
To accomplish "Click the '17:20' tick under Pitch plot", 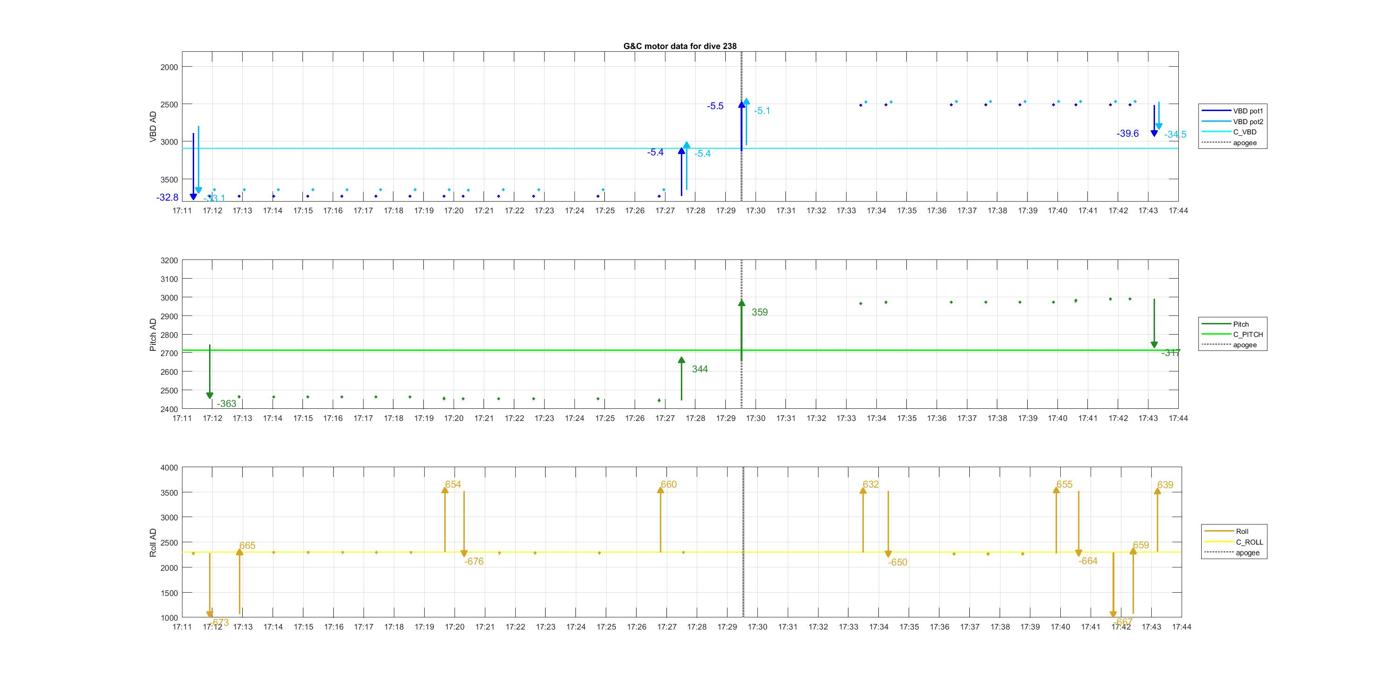I will coord(454,418).
